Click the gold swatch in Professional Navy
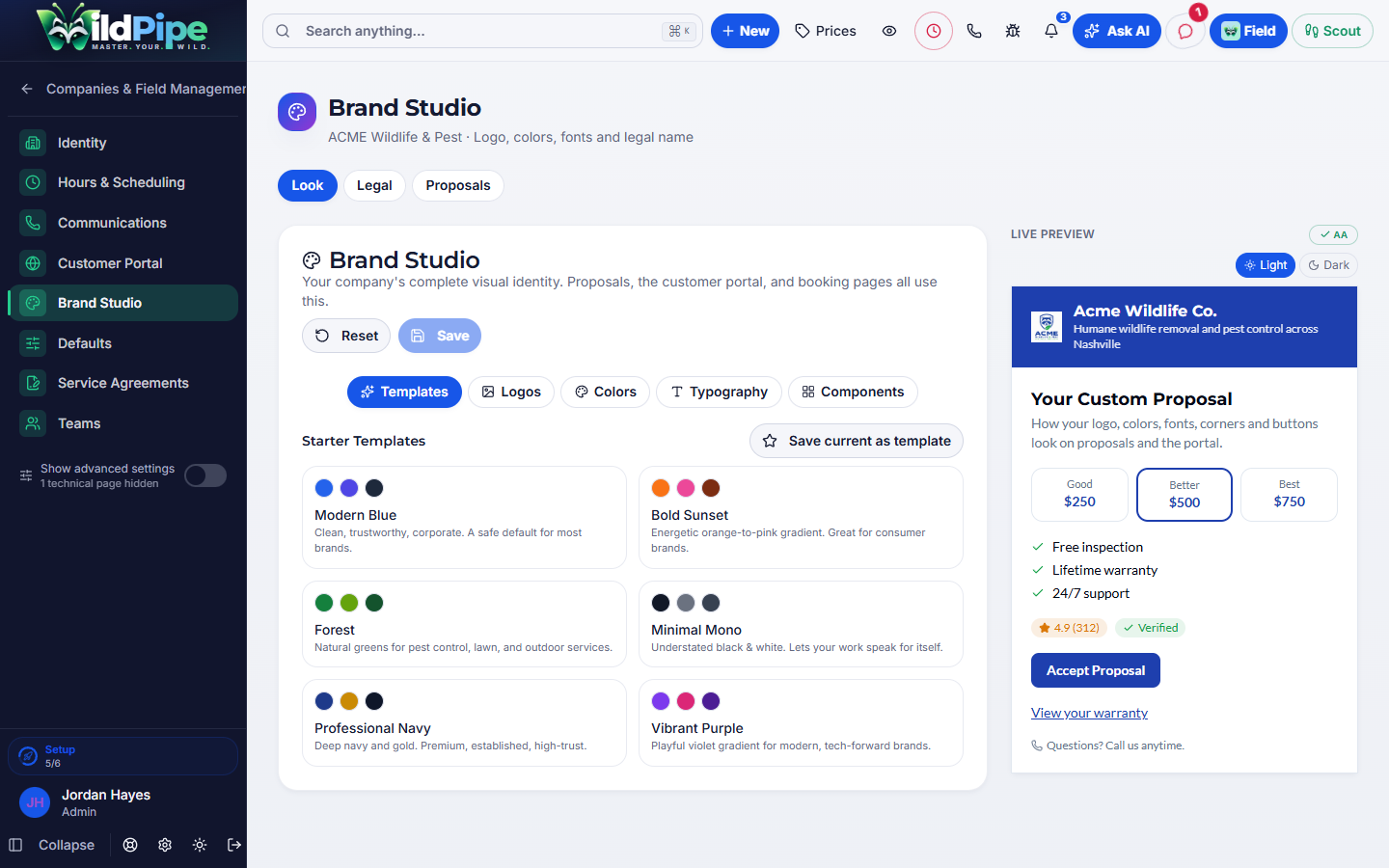 [349, 701]
